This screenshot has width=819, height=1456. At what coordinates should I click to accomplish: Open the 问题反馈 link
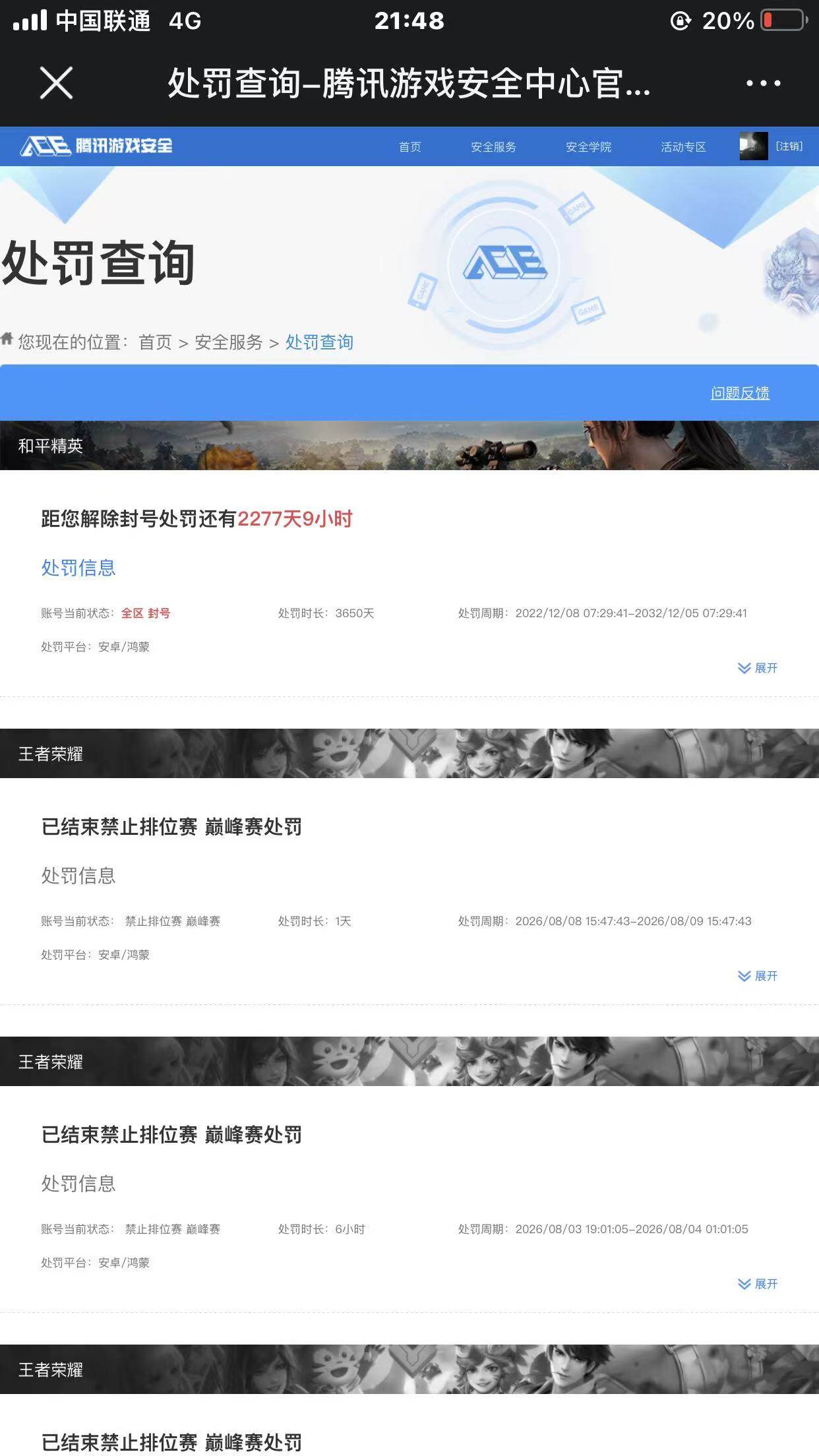(740, 393)
